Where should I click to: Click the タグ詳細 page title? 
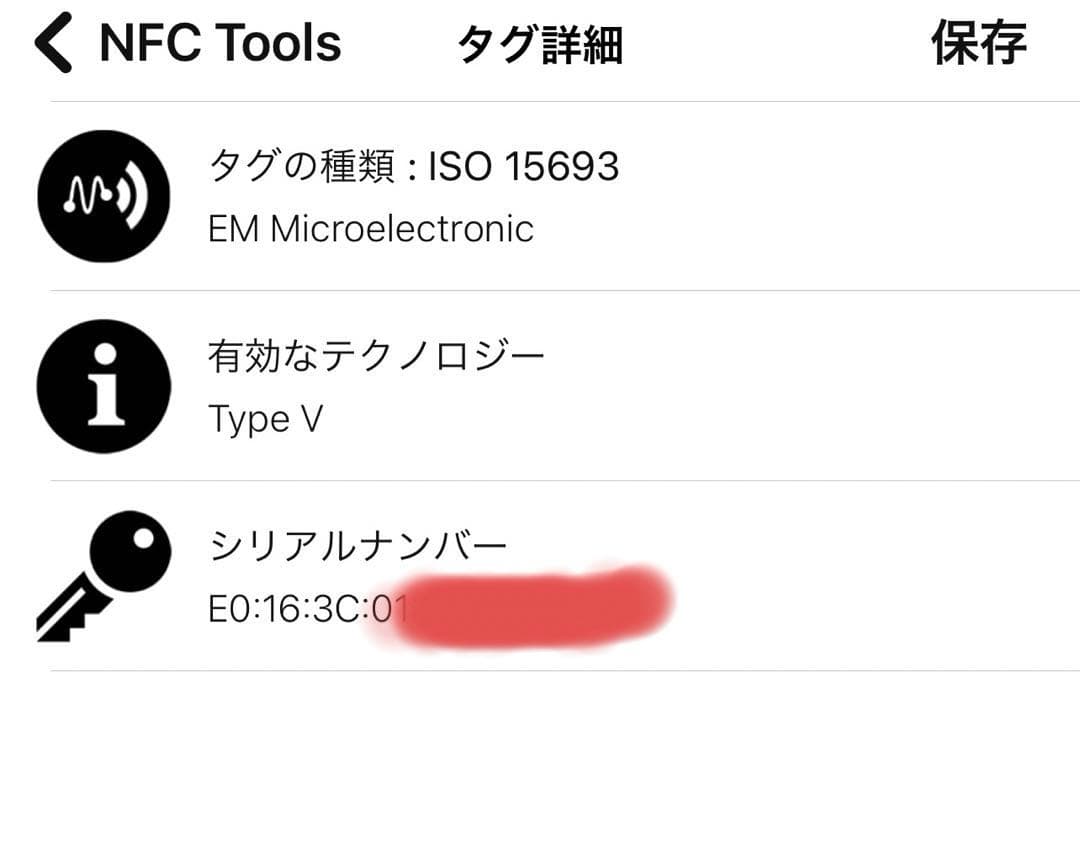click(x=540, y=46)
